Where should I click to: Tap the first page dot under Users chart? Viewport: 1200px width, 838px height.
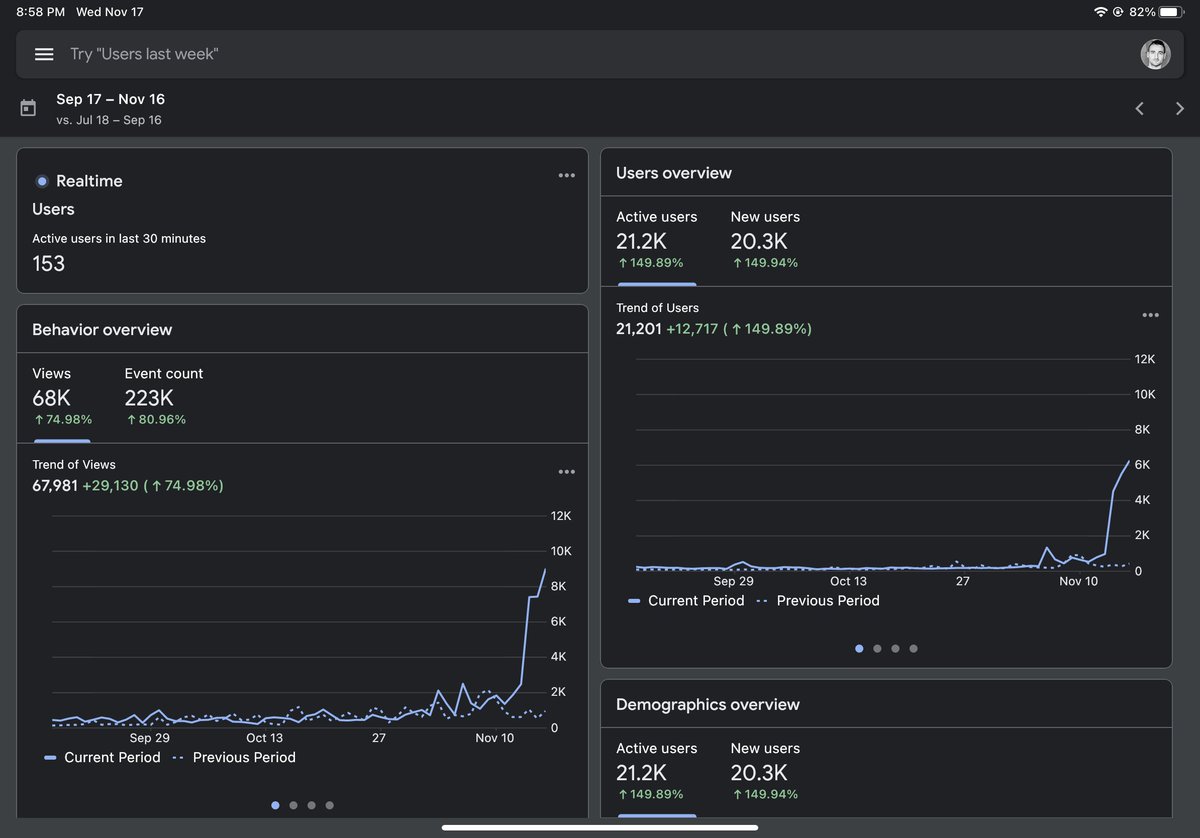pos(859,648)
